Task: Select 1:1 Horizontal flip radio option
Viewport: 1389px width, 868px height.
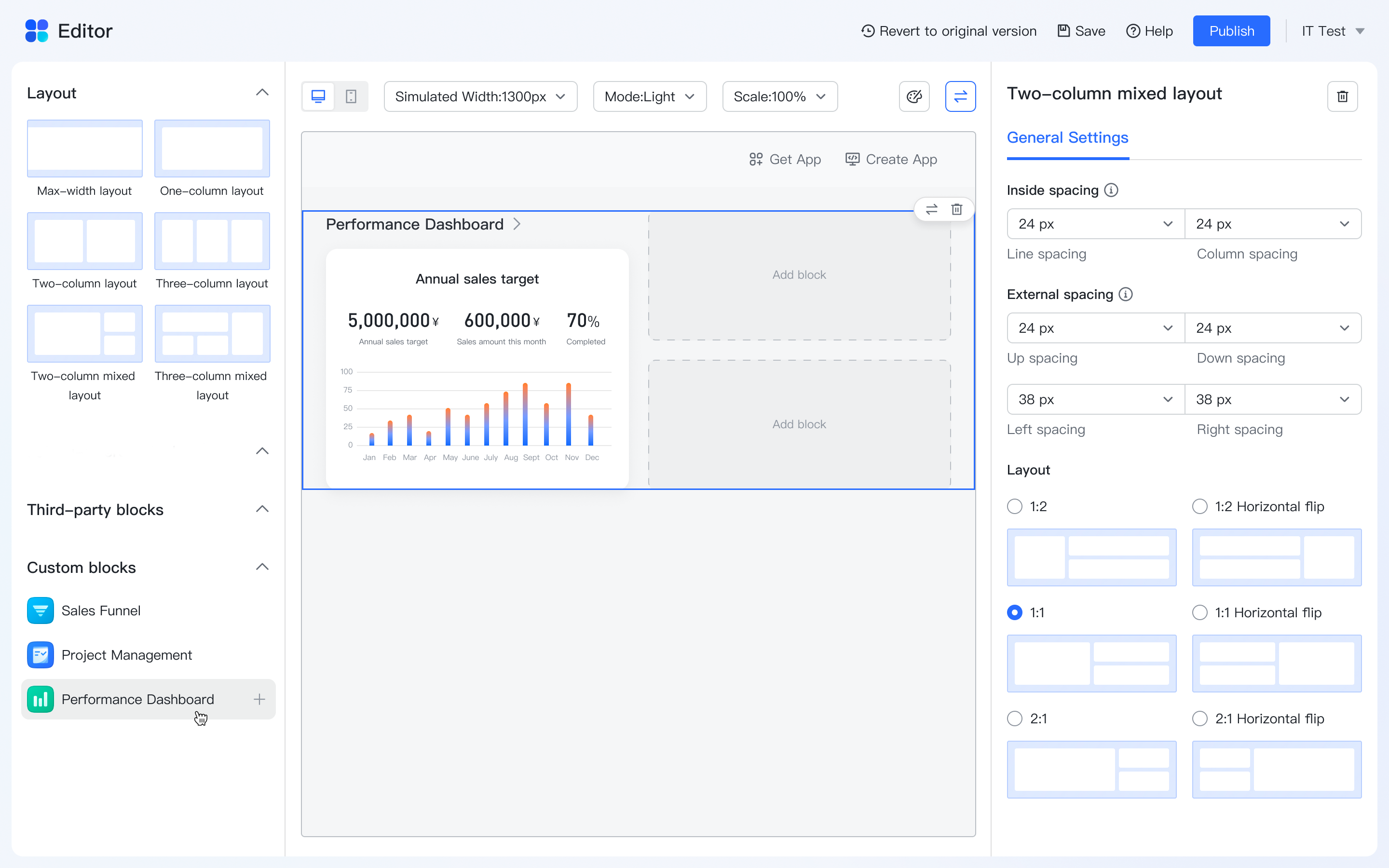Action: point(1199,612)
